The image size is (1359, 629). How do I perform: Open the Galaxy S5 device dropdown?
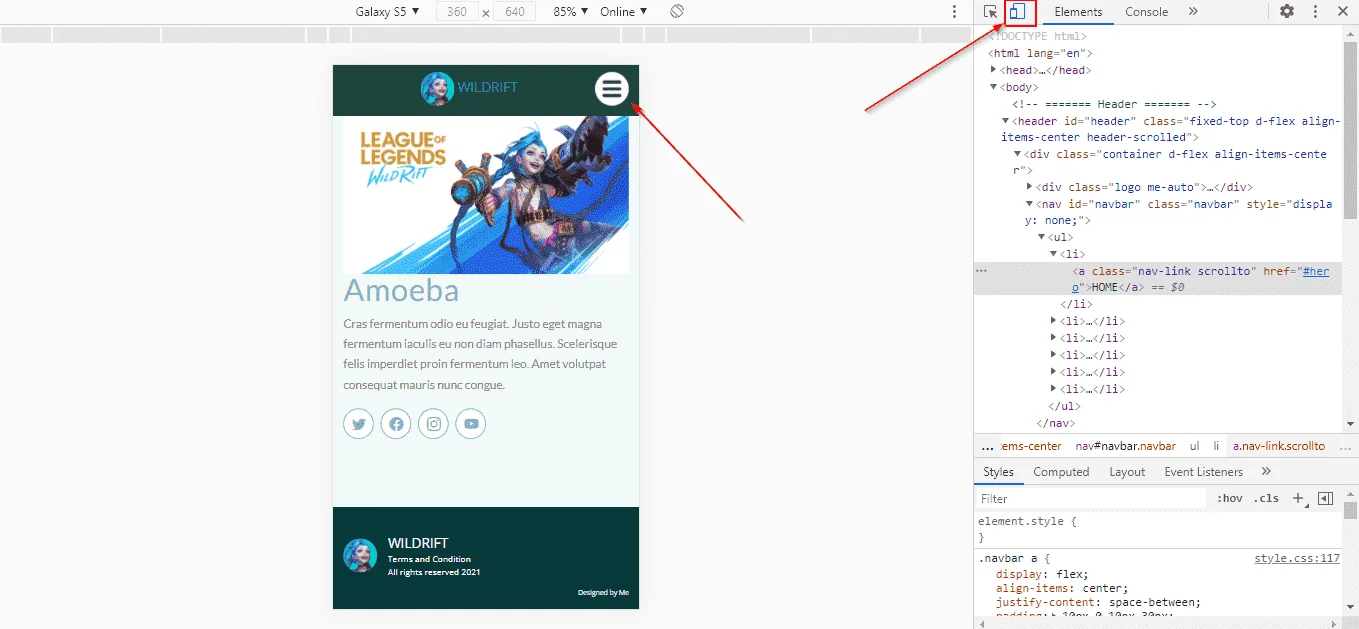click(387, 12)
